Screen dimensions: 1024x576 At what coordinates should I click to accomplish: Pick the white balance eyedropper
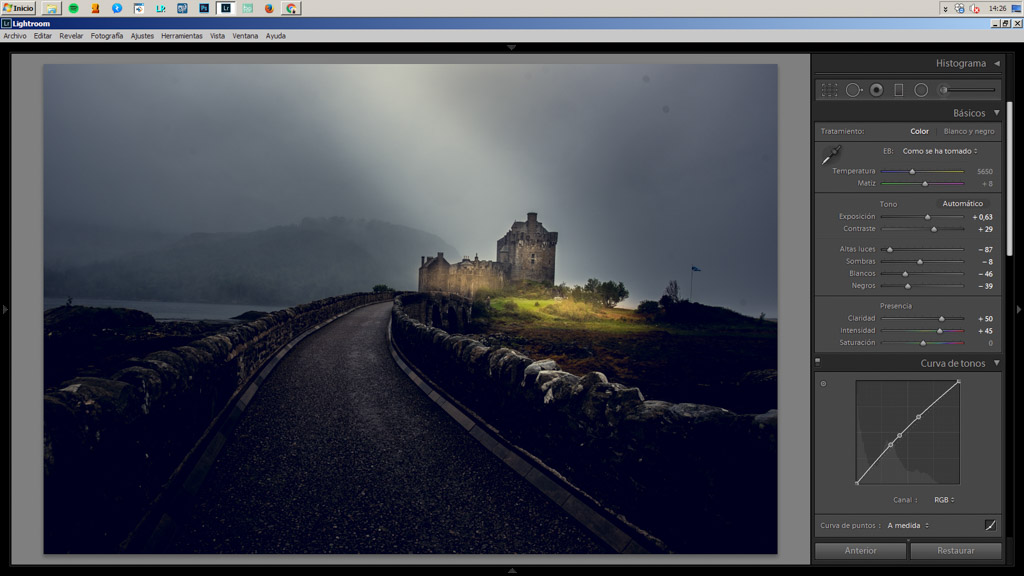[831, 155]
